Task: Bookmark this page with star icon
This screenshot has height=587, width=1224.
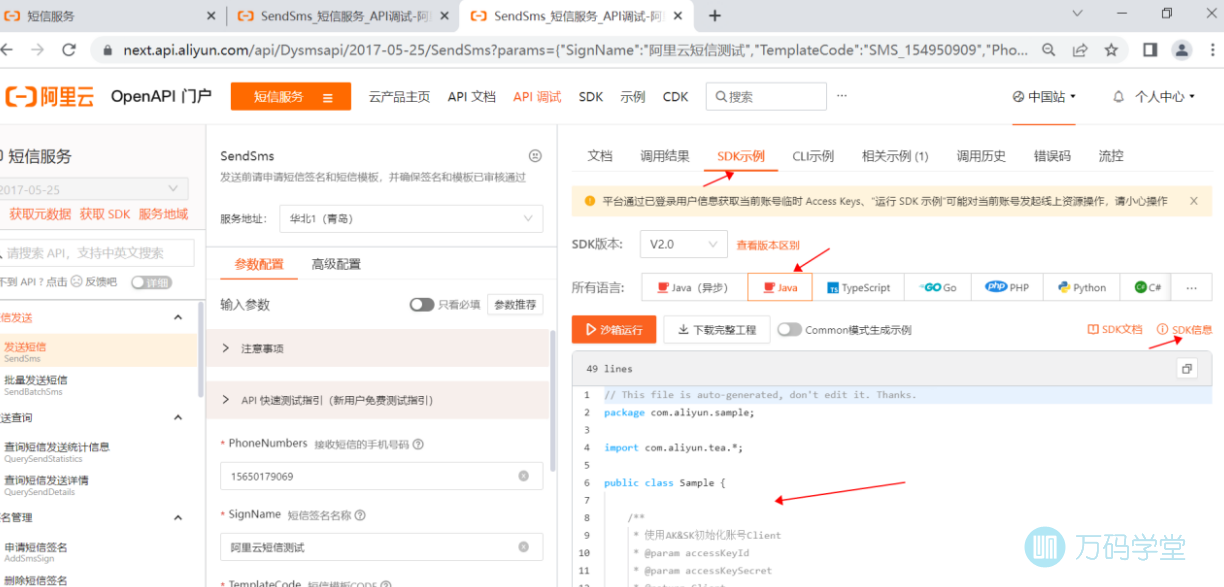Action: pos(1111,49)
